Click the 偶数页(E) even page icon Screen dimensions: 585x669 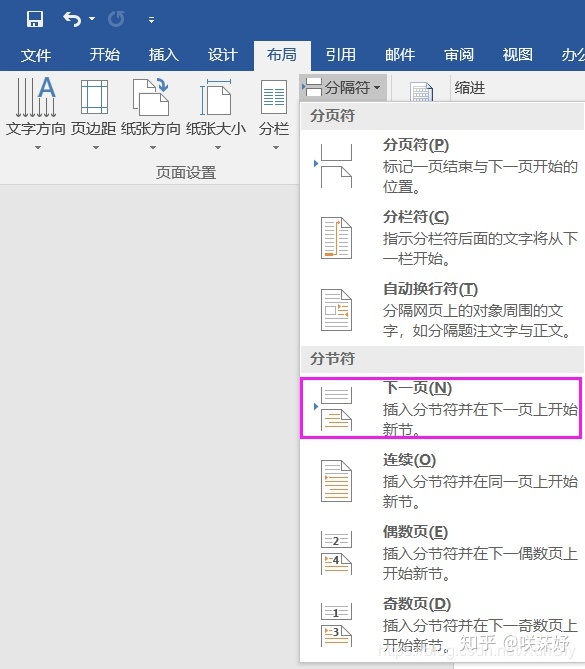336,553
